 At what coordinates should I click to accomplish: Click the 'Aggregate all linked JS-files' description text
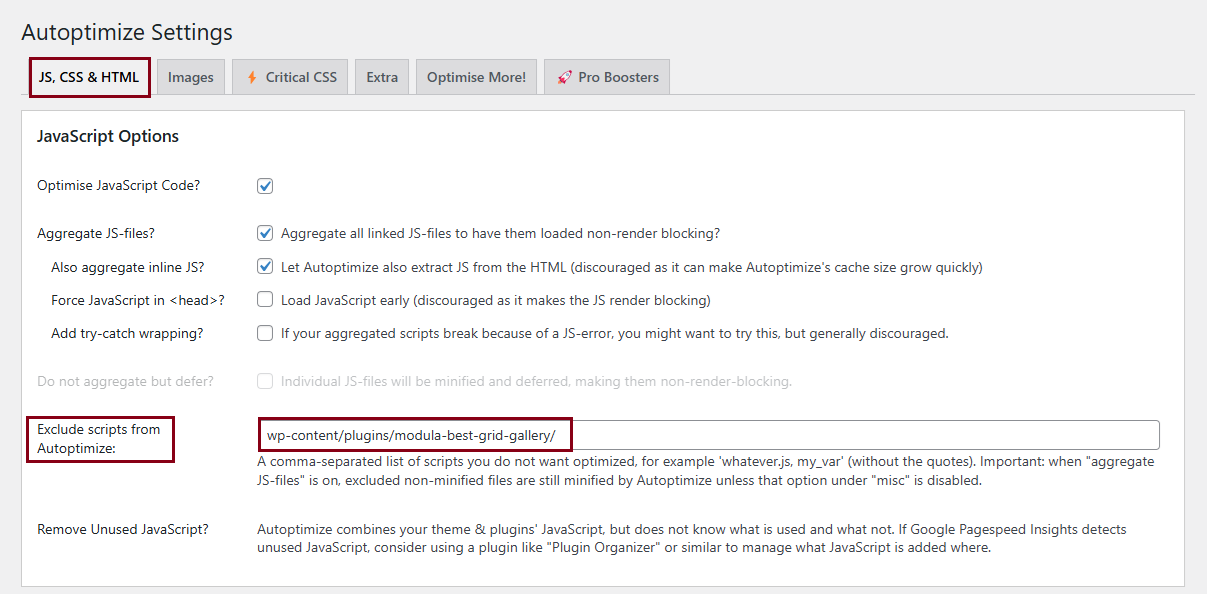point(500,234)
